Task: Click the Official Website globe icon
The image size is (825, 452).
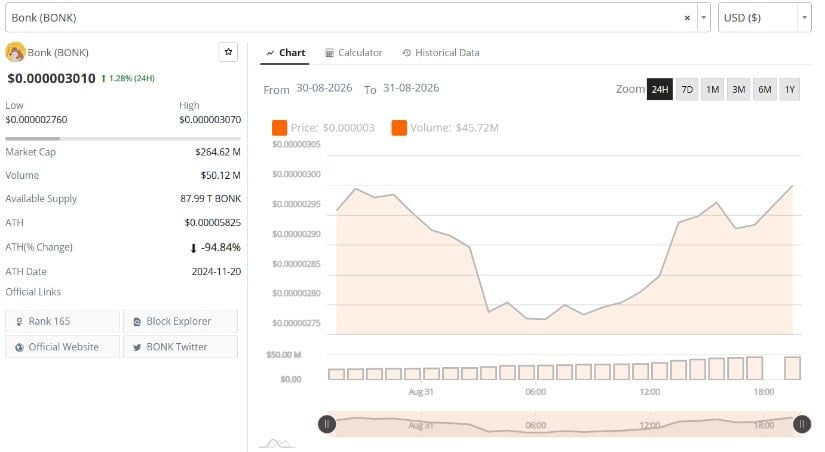Action: (x=19, y=347)
